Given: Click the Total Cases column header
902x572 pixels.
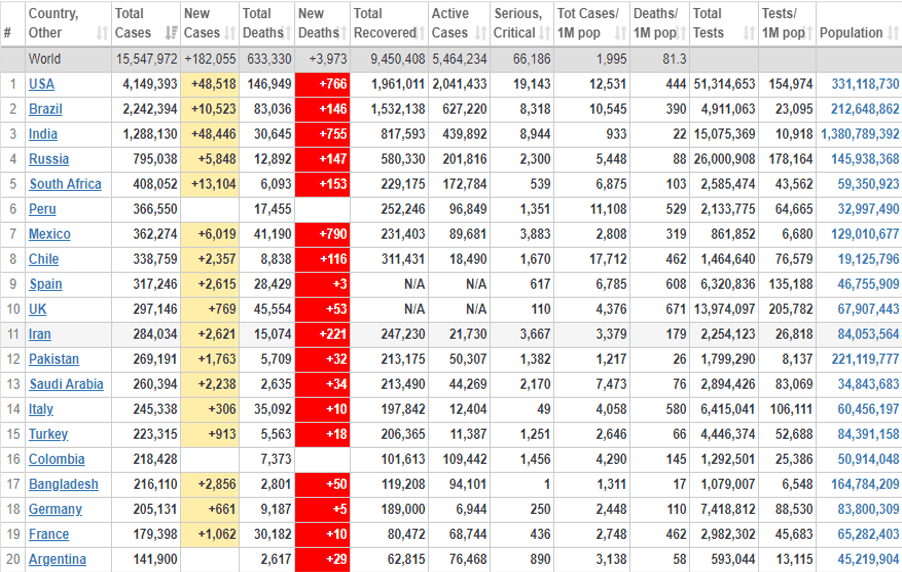Looking at the screenshot, I should 146,23.
